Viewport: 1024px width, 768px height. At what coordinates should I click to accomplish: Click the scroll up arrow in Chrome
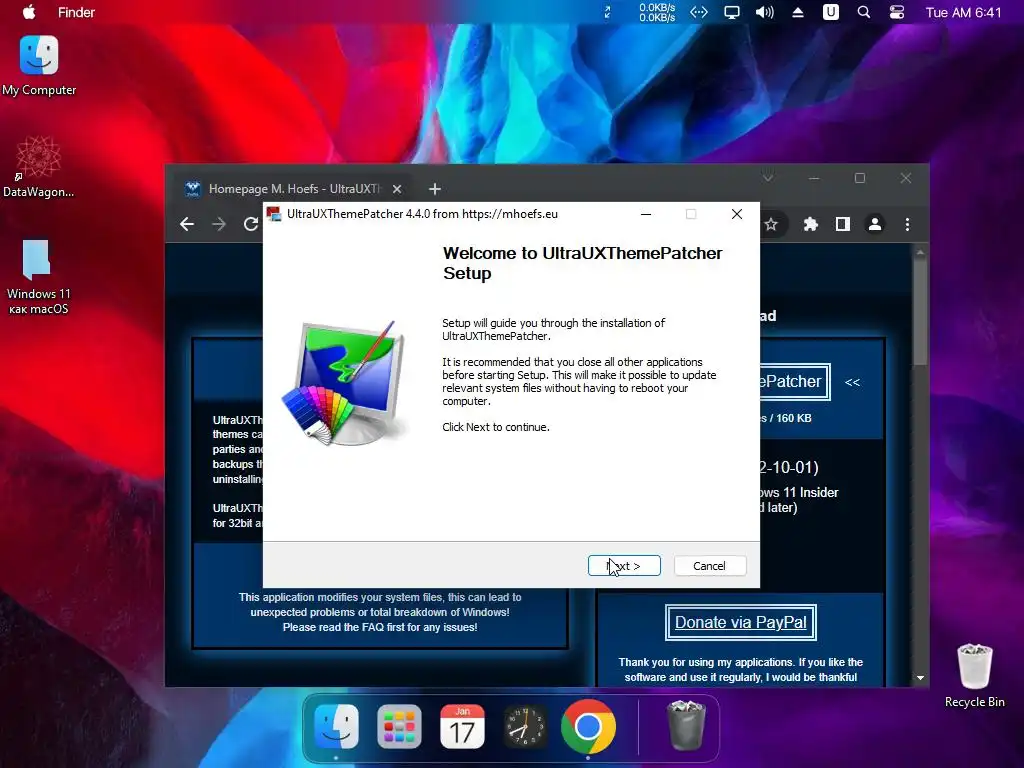click(920, 251)
